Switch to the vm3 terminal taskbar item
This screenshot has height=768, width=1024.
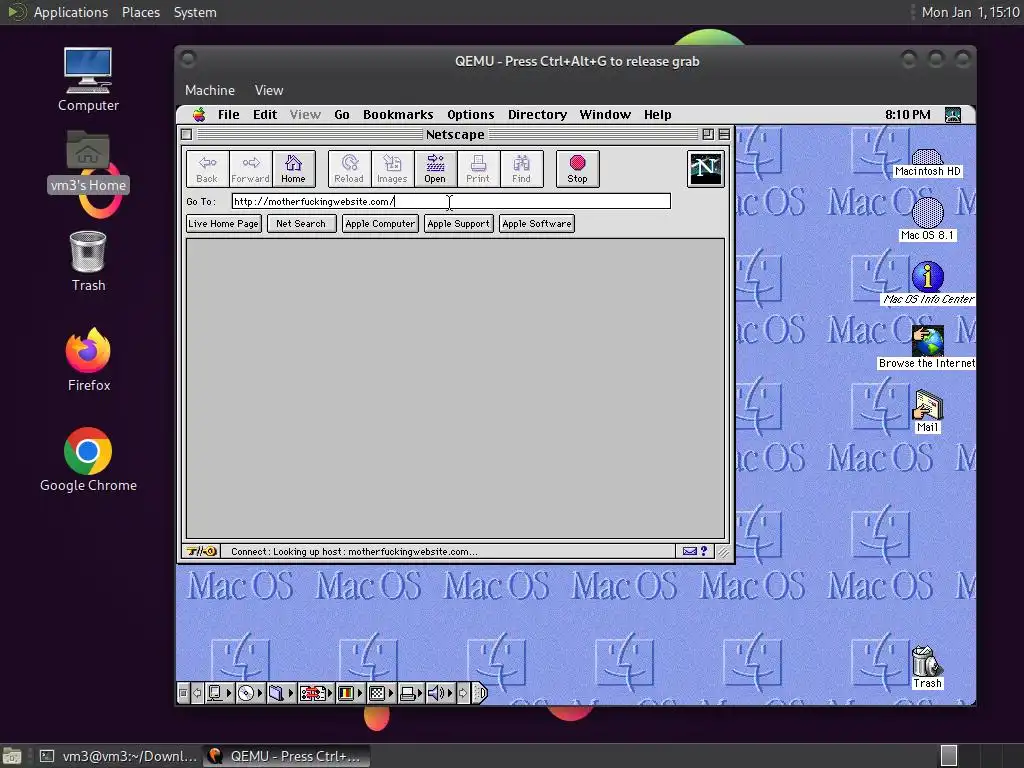(118, 756)
